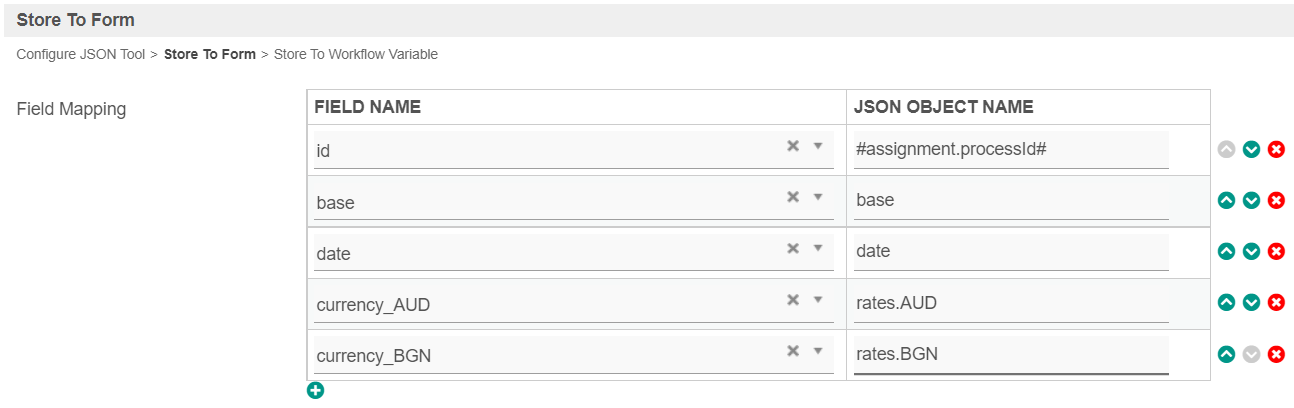1294x408 pixels.
Task: Clear the date field name selection
Action: 793,248
